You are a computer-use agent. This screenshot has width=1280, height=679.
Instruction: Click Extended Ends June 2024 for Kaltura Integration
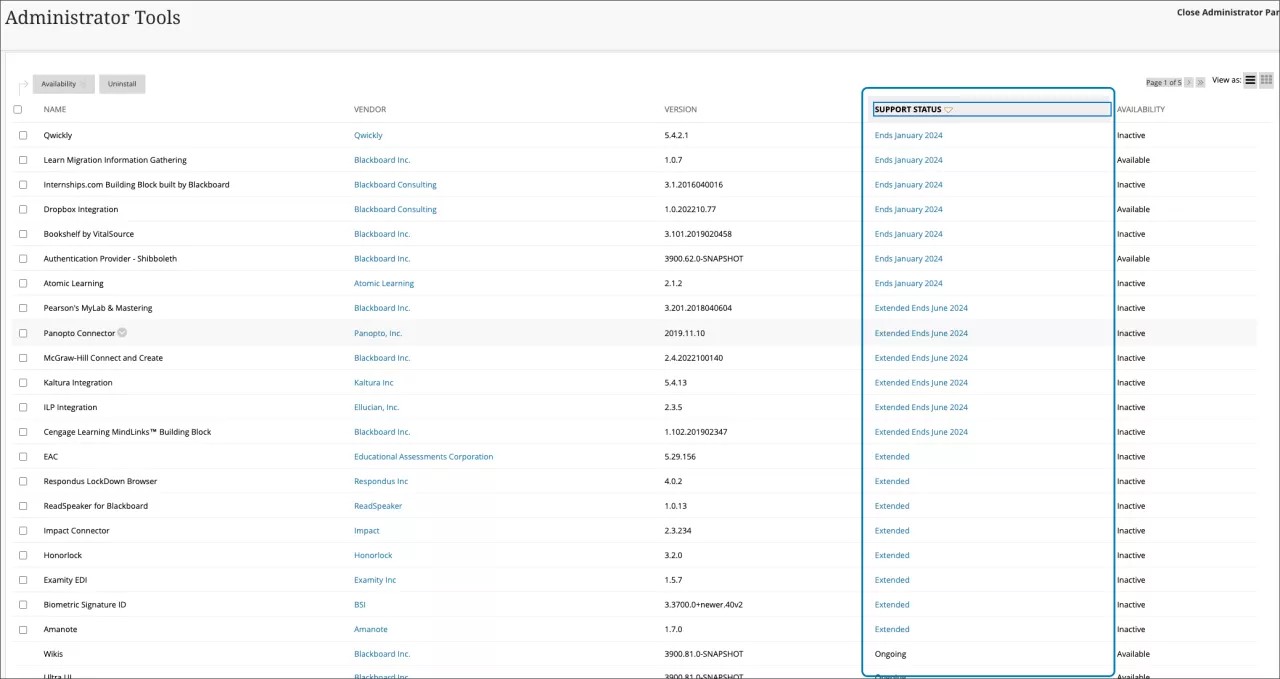point(920,382)
